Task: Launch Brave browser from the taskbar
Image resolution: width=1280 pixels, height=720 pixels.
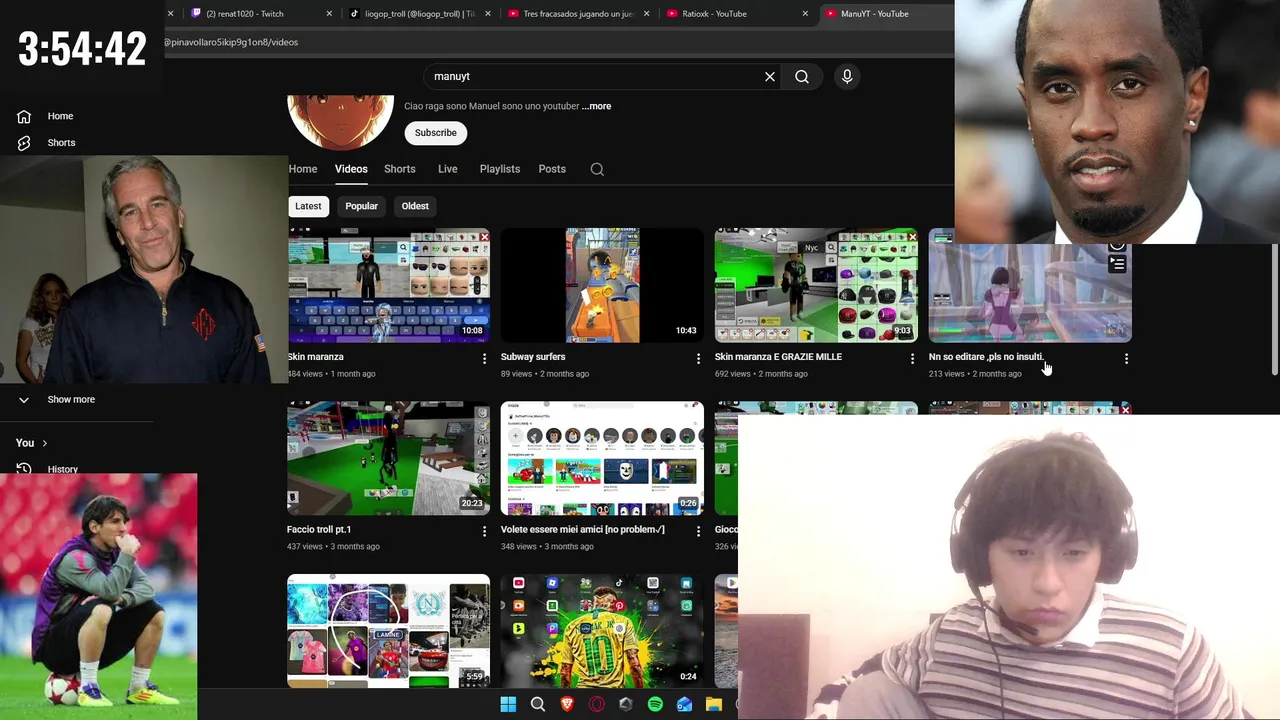Action: [567, 704]
